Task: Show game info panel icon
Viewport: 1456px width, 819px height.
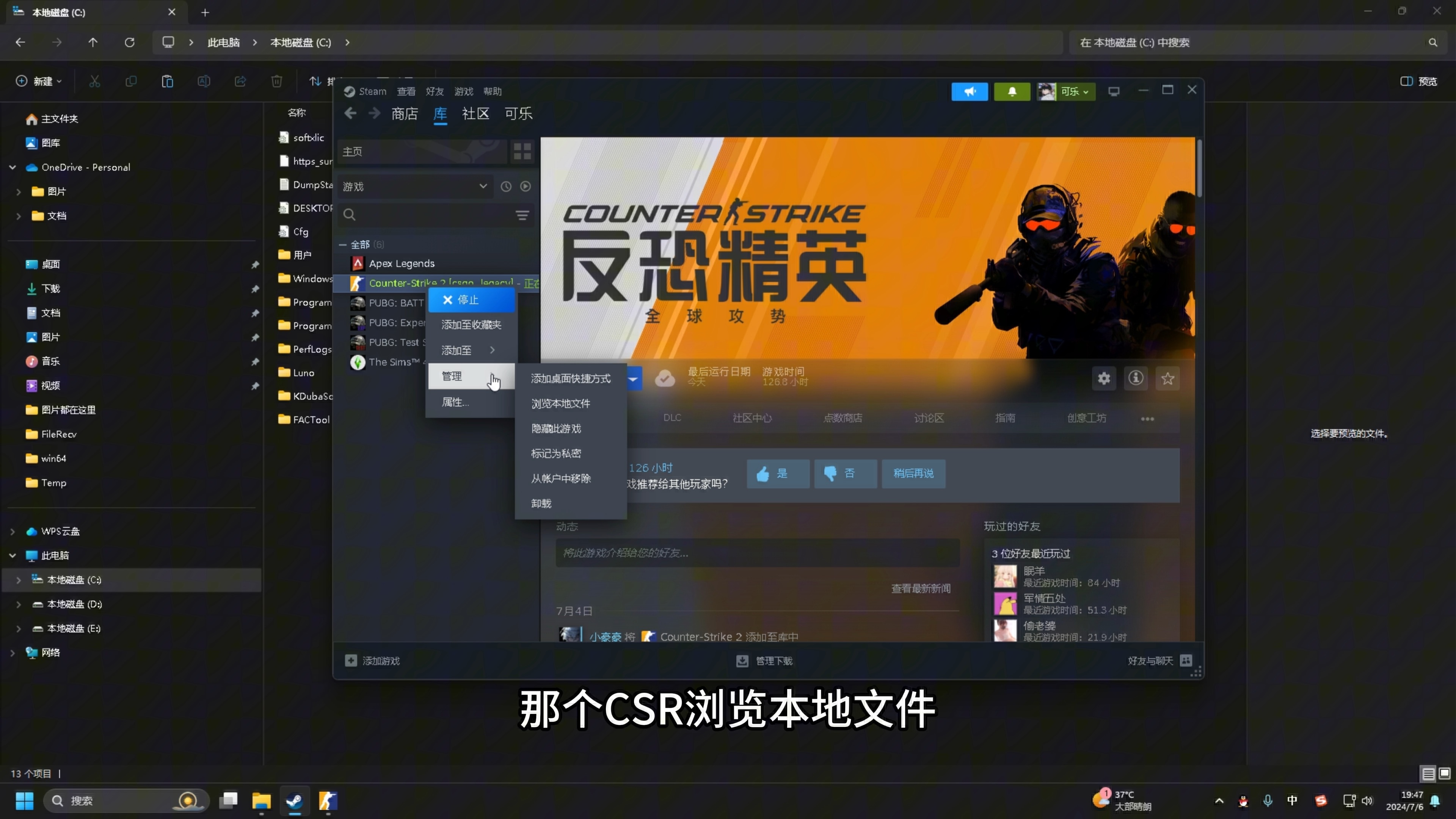Action: 1136,378
